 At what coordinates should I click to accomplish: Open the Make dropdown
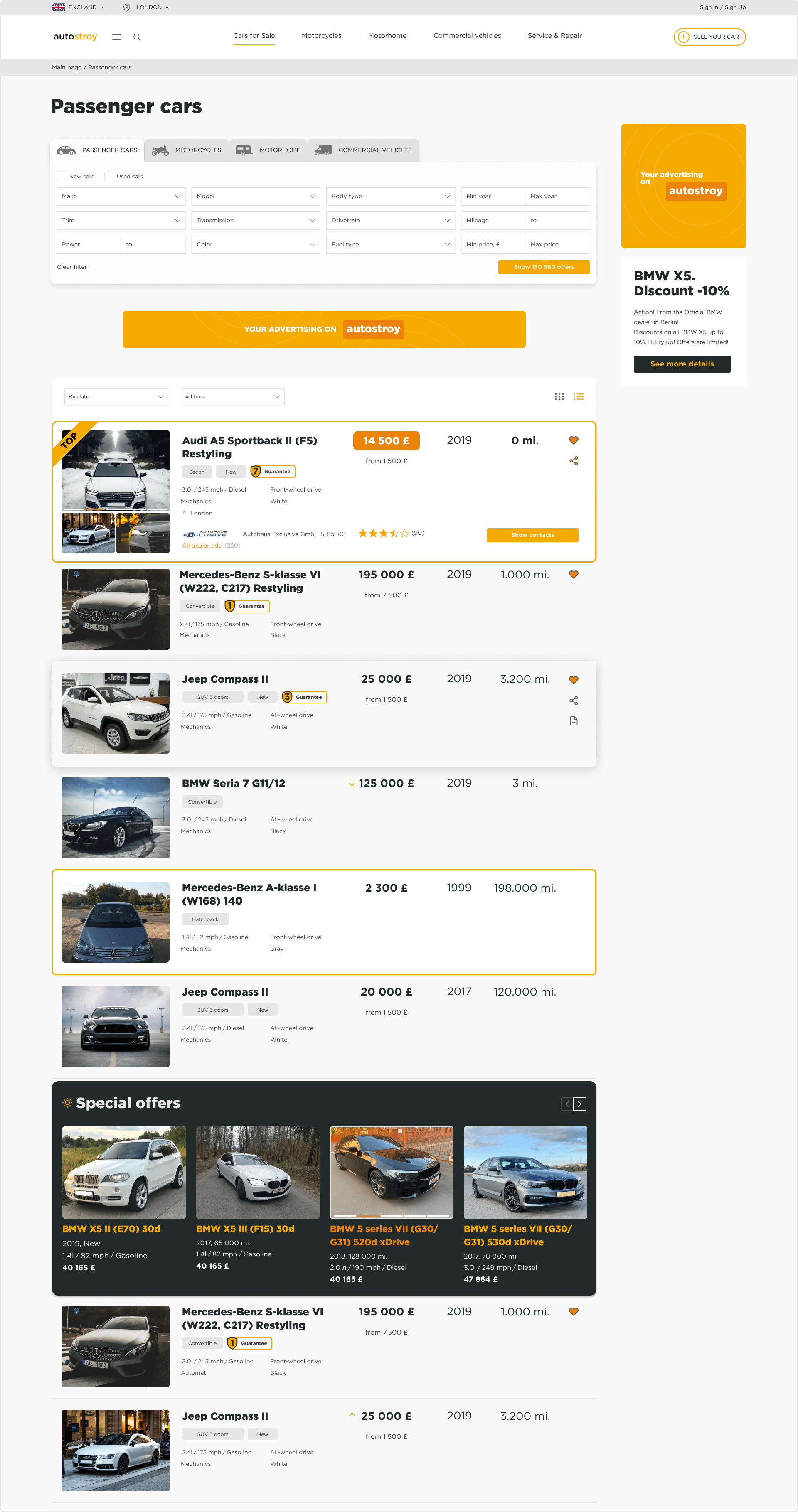[x=121, y=196]
